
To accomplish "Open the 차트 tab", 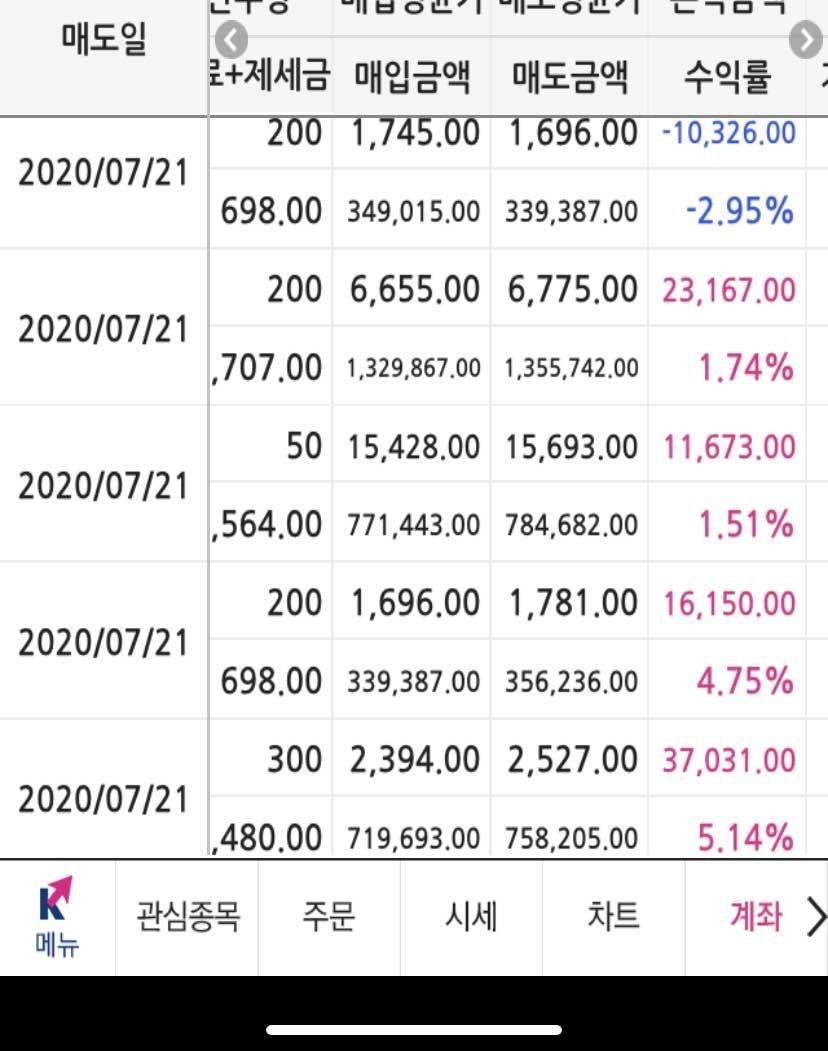I will [613, 916].
